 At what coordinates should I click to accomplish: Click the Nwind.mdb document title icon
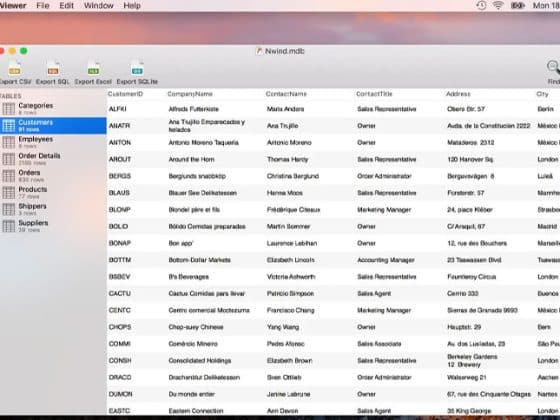[259, 51]
